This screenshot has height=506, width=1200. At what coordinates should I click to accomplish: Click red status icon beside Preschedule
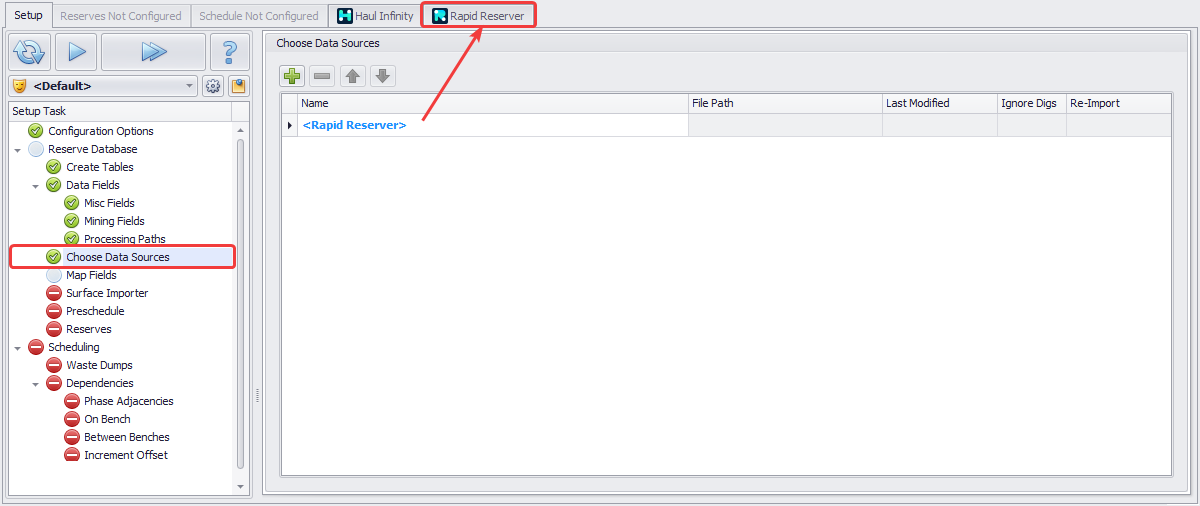coord(54,311)
